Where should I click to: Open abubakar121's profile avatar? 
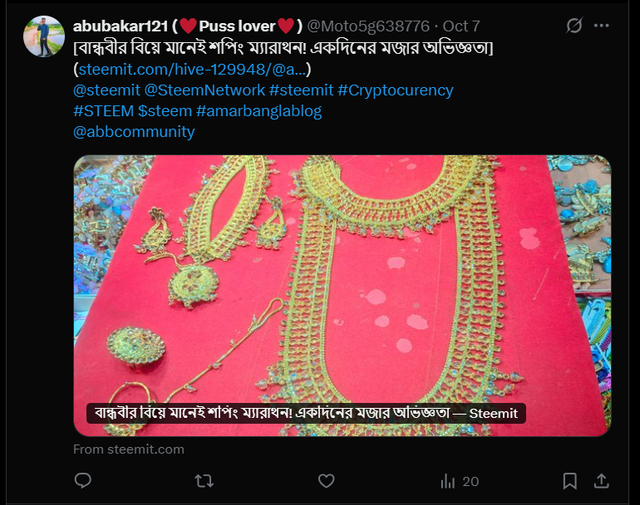[44, 37]
